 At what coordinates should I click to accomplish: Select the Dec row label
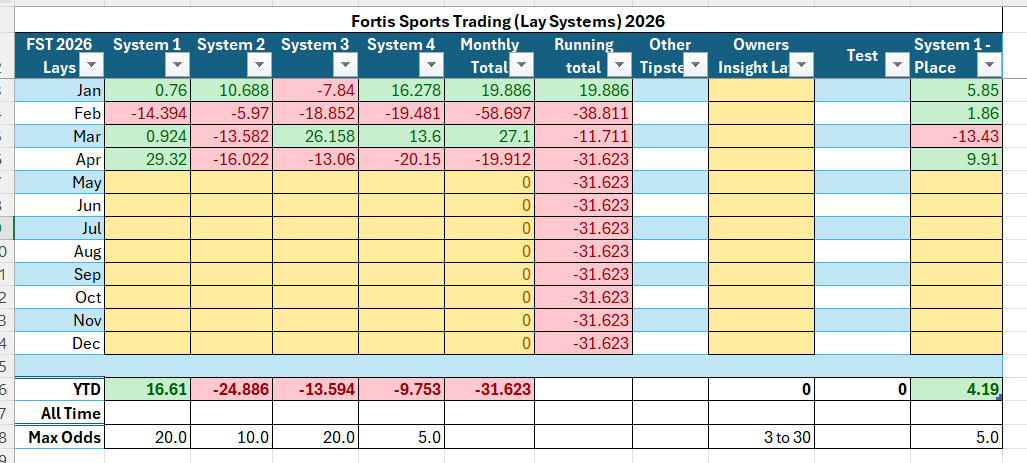pyautogui.click(x=60, y=343)
